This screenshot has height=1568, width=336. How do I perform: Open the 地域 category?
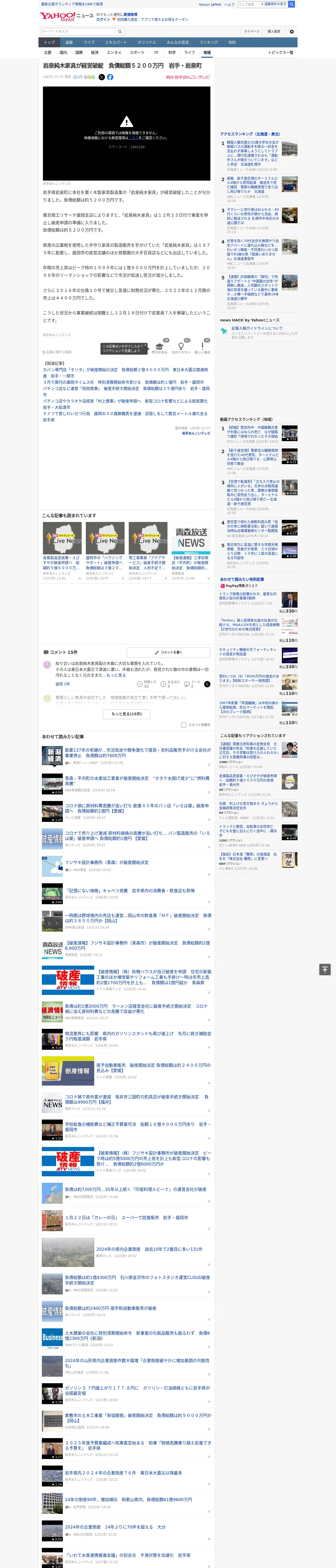pyautogui.click(x=207, y=52)
